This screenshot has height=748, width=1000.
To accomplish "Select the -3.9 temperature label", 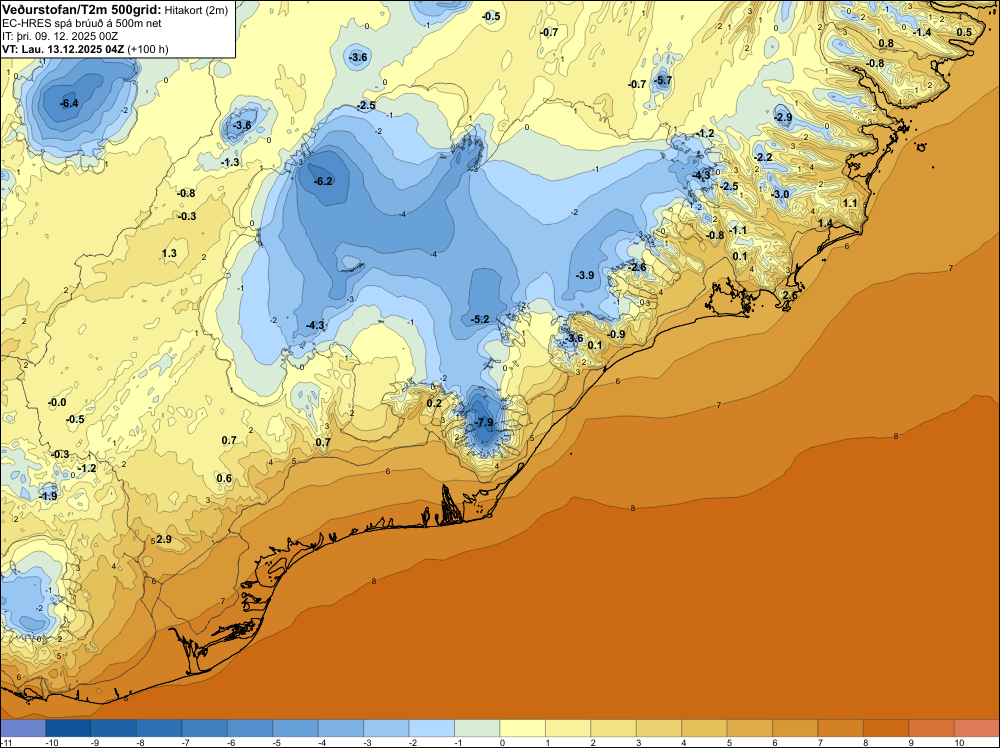I will click(585, 275).
